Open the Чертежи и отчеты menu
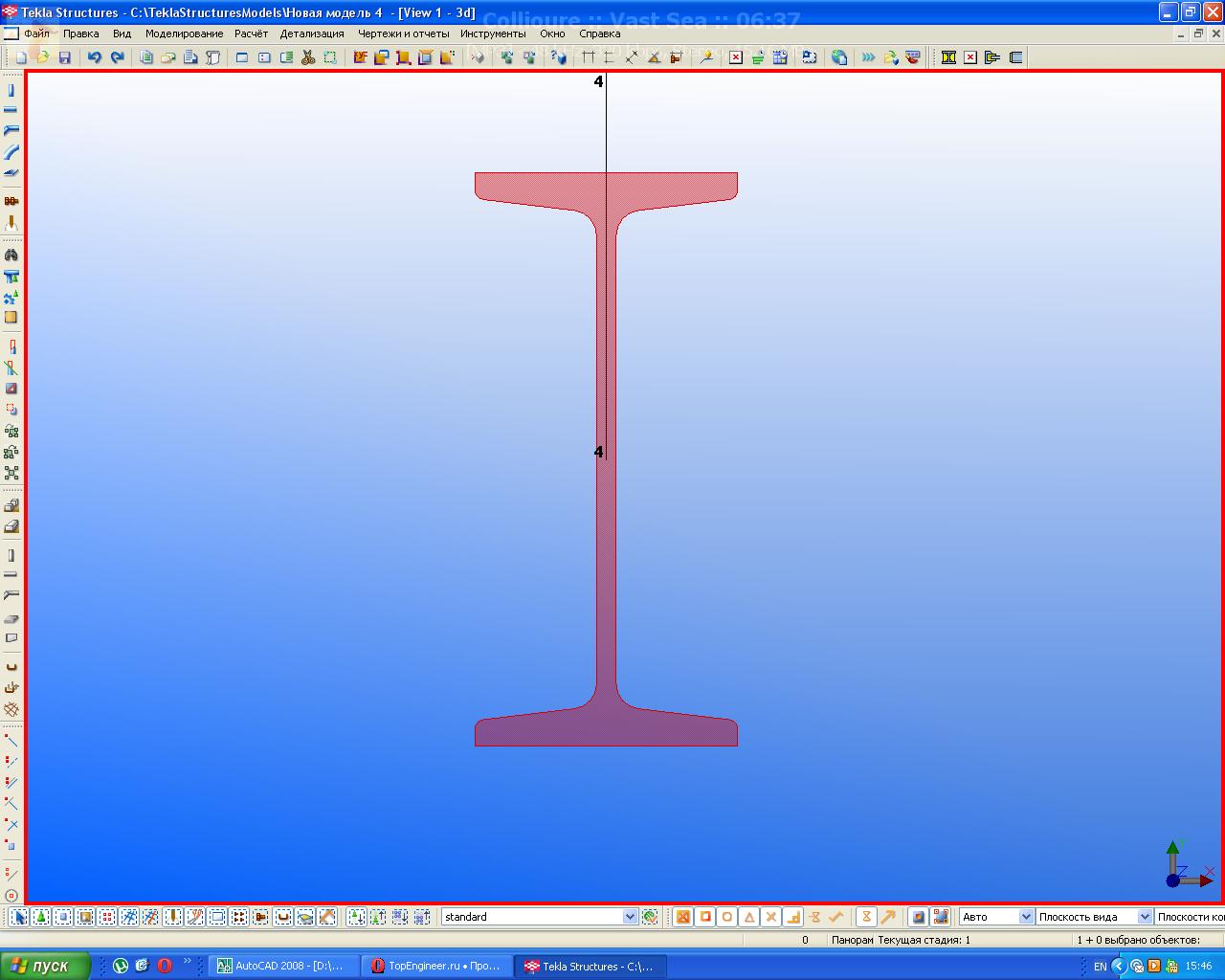 [403, 33]
